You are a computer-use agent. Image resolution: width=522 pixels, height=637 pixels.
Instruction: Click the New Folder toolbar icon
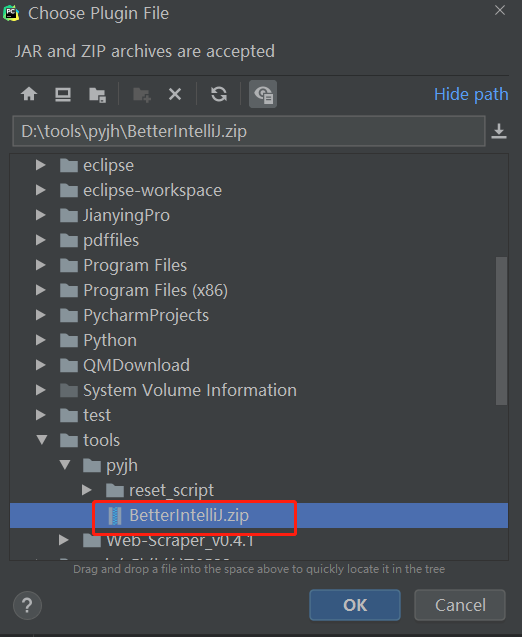(x=142, y=95)
